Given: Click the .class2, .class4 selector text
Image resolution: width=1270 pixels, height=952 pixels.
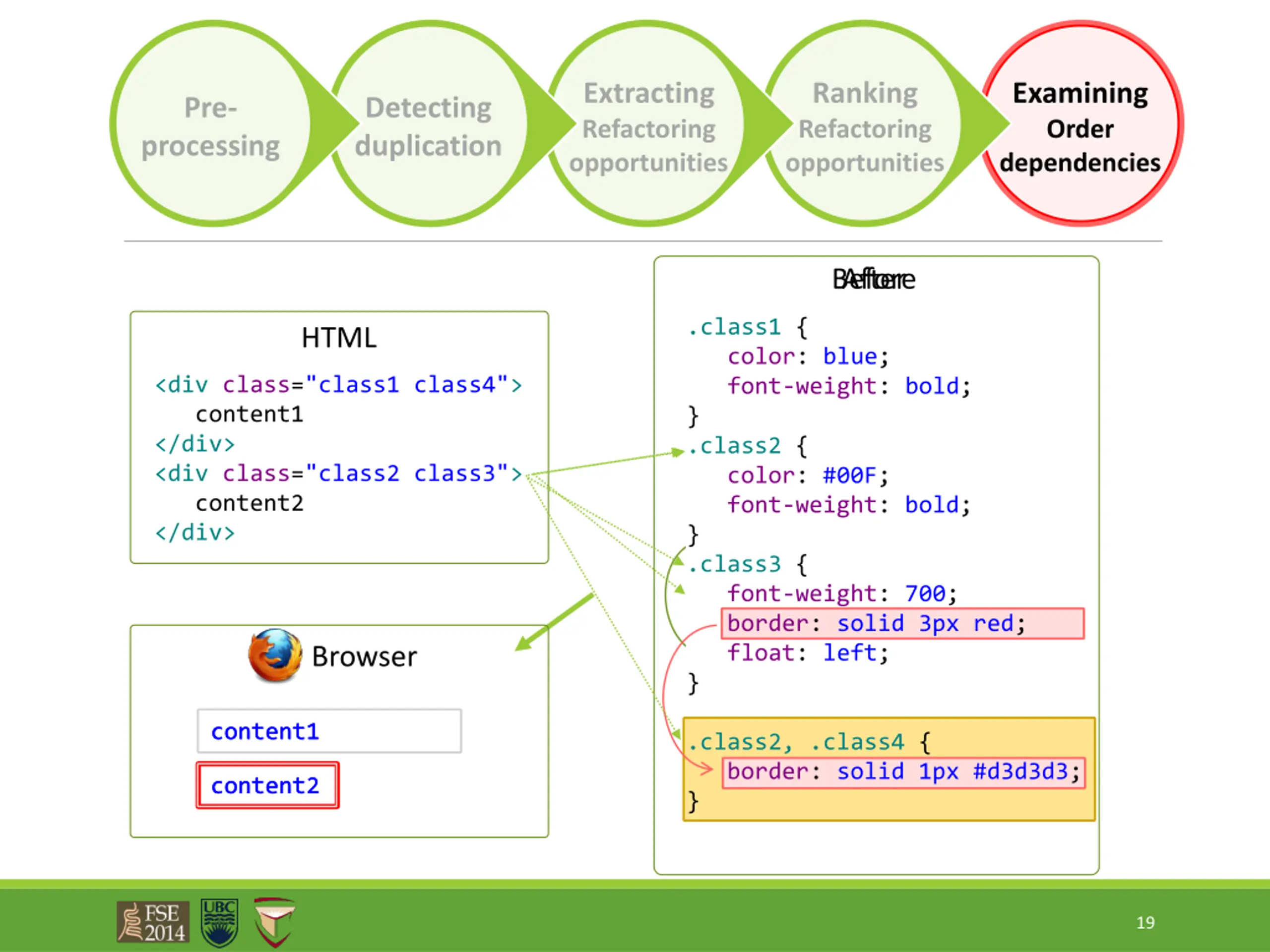Looking at the screenshot, I should pyautogui.click(x=796, y=742).
